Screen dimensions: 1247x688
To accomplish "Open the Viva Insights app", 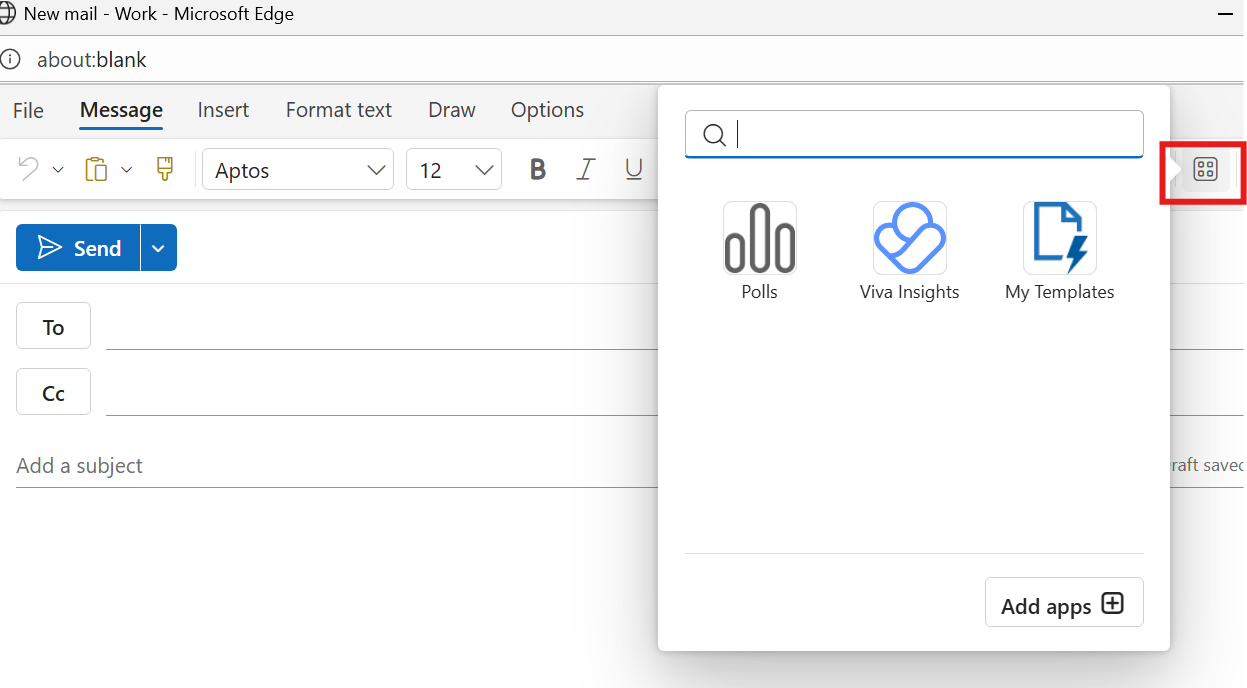I will [x=910, y=251].
